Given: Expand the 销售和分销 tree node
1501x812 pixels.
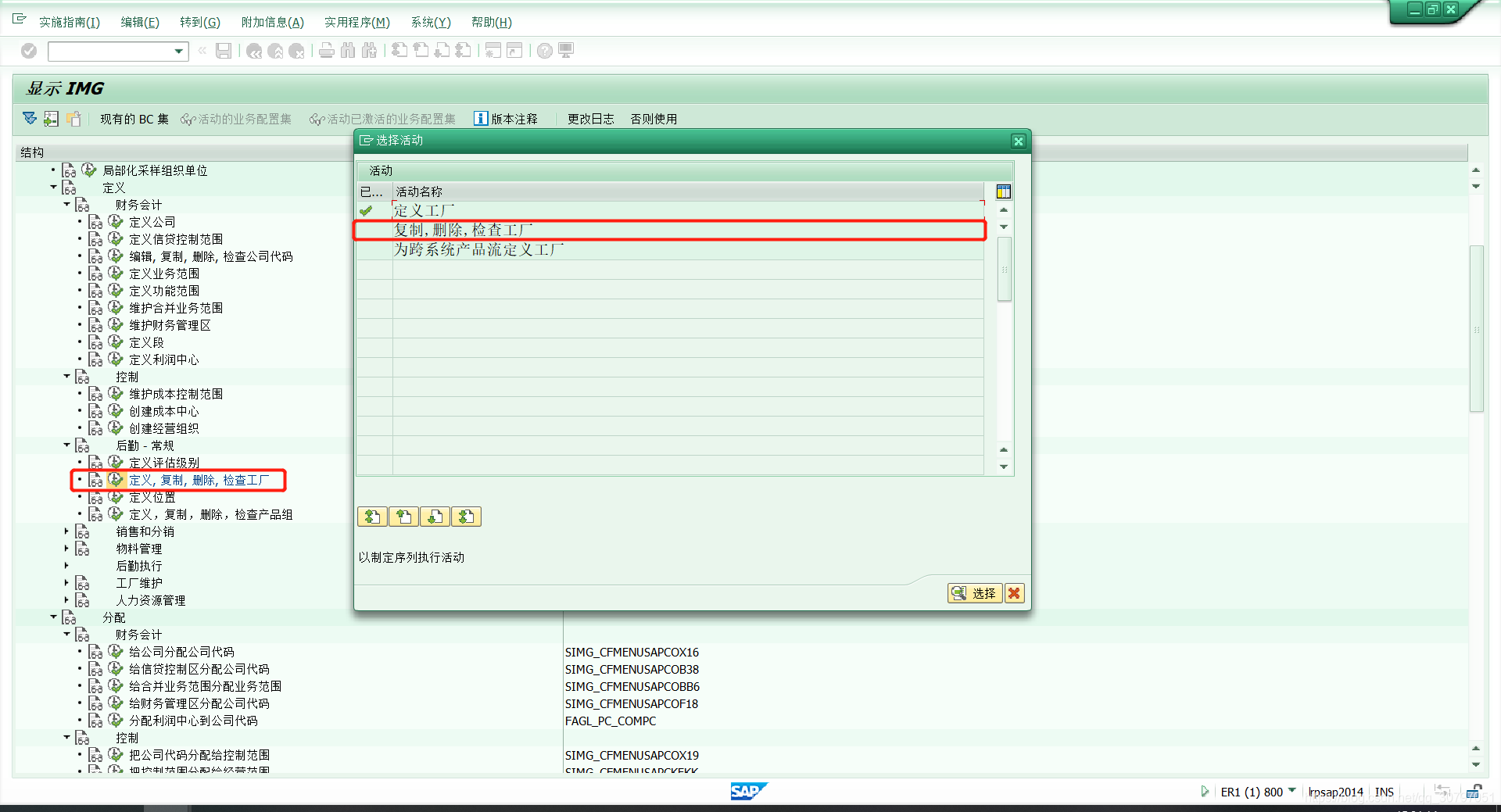Looking at the screenshot, I should coord(66,531).
